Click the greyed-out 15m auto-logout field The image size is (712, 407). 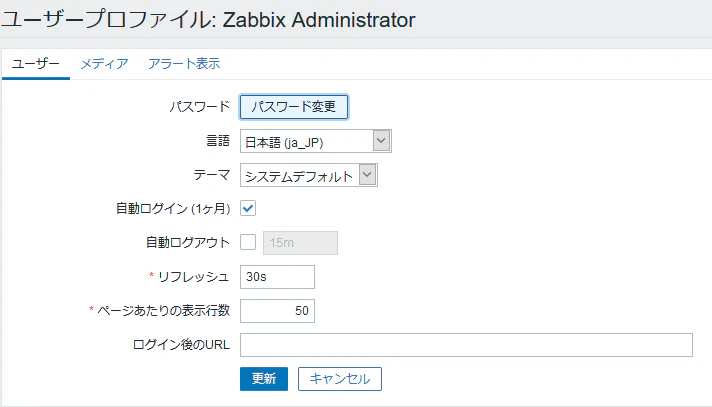click(300, 243)
